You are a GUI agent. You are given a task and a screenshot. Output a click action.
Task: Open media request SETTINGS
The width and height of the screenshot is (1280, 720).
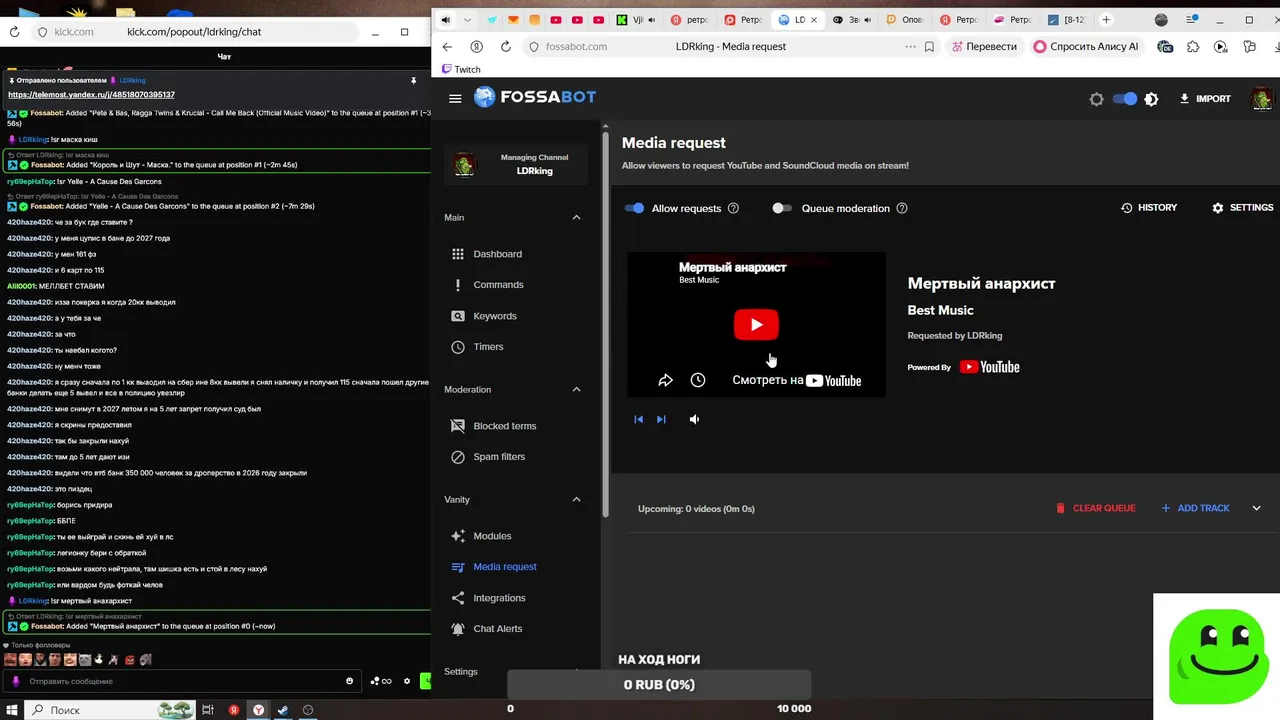pos(1242,208)
